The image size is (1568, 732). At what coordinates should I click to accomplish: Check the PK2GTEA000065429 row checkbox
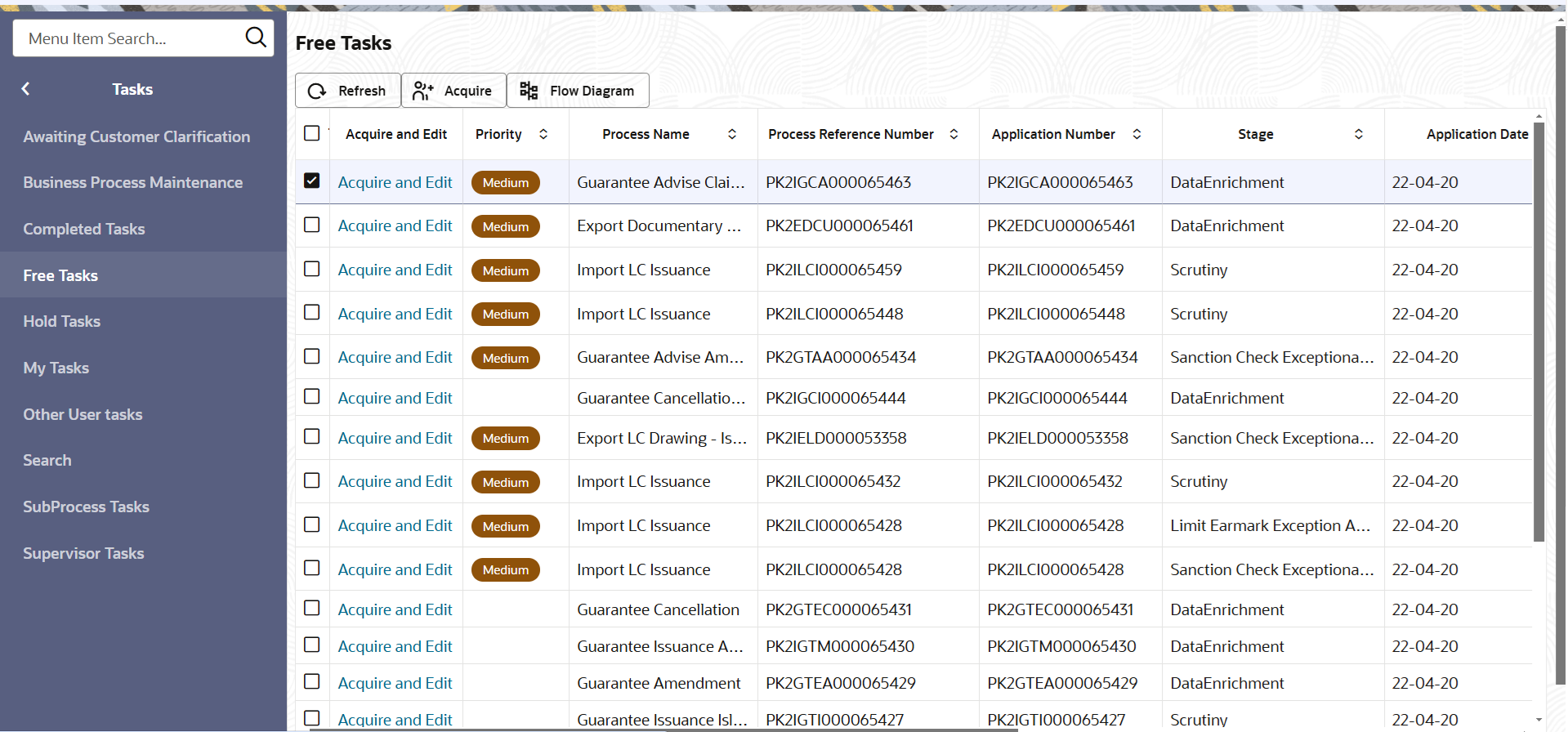(x=312, y=681)
